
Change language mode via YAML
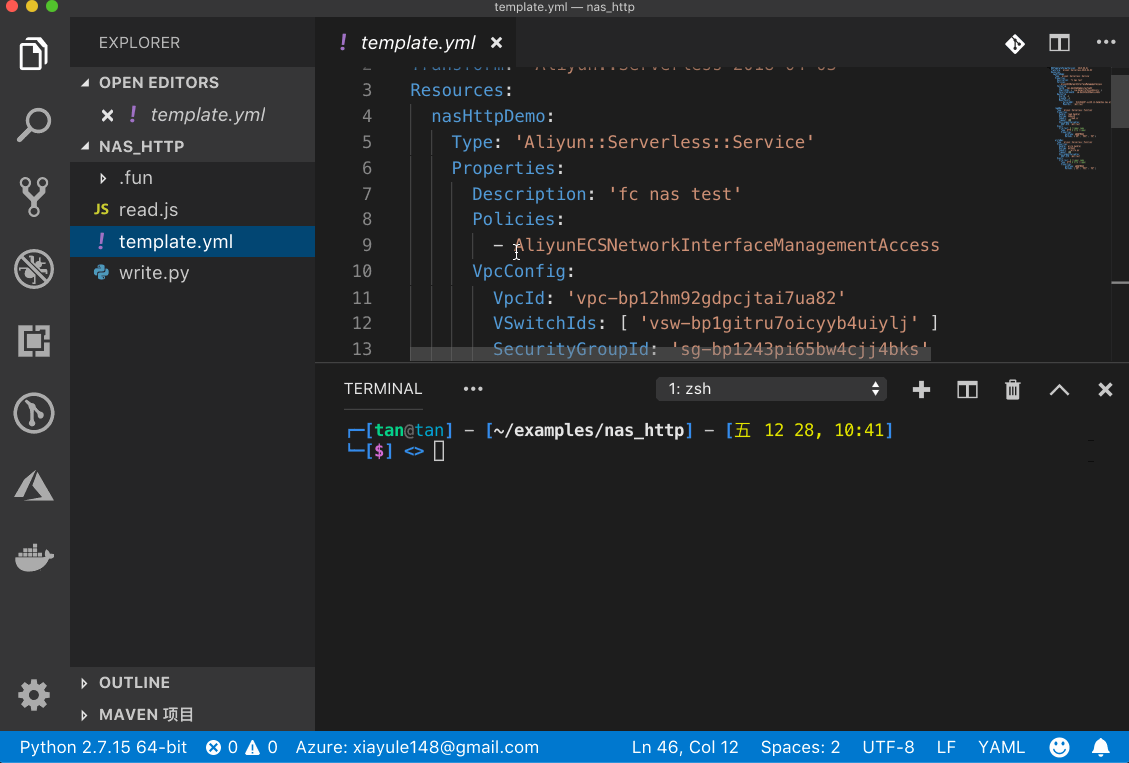[x=1001, y=747]
